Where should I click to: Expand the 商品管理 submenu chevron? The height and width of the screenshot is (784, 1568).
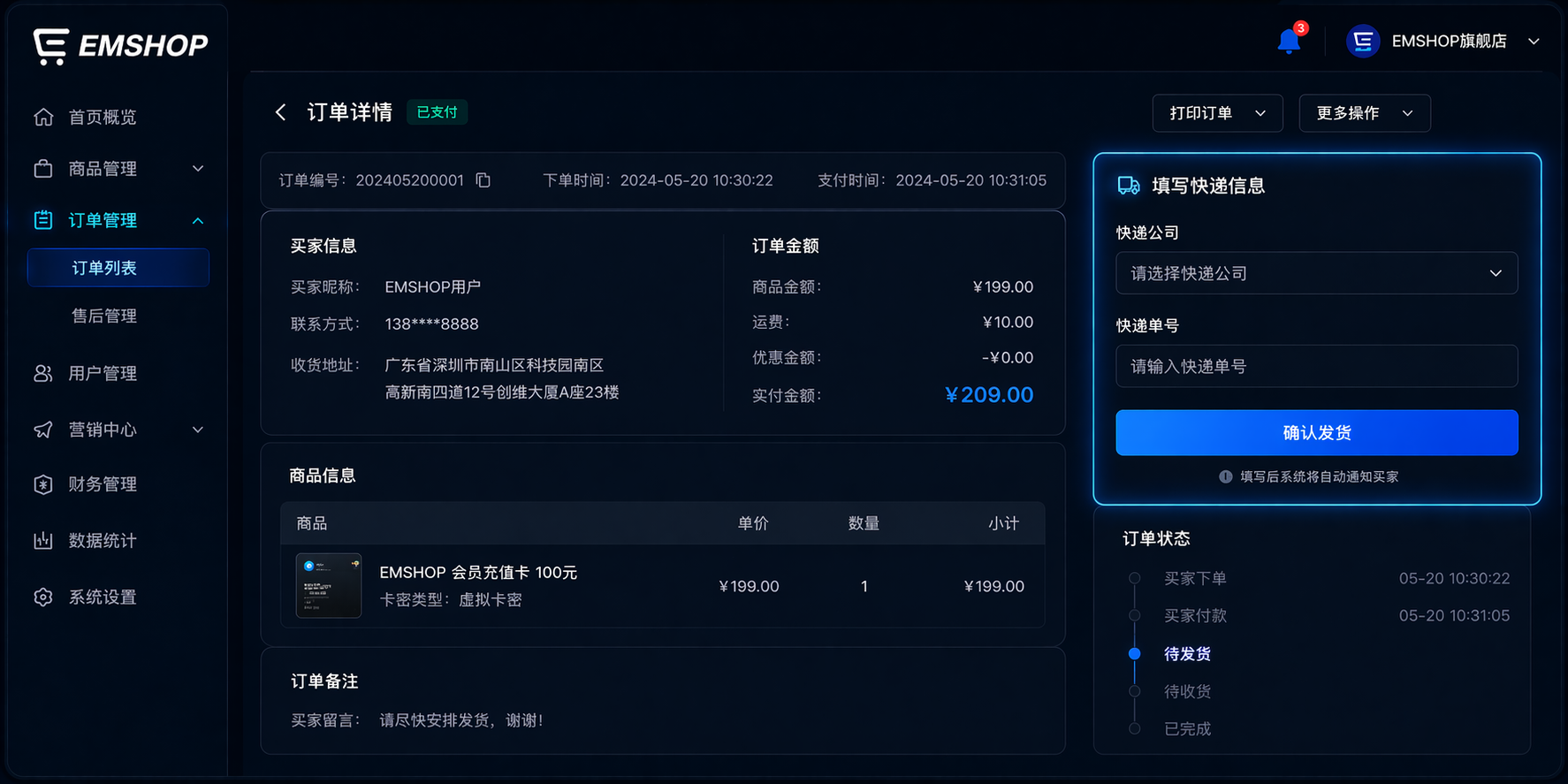point(198,168)
